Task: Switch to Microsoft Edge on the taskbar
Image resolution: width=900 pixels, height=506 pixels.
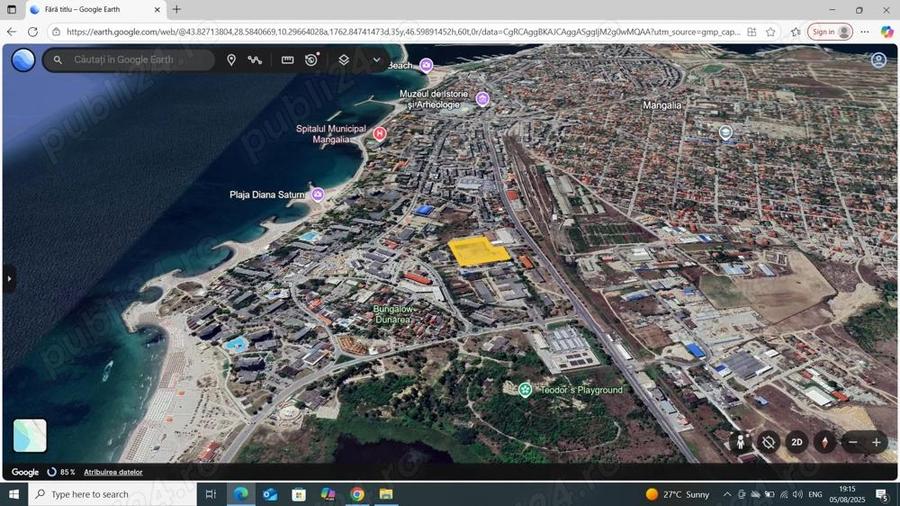Action: click(240, 494)
